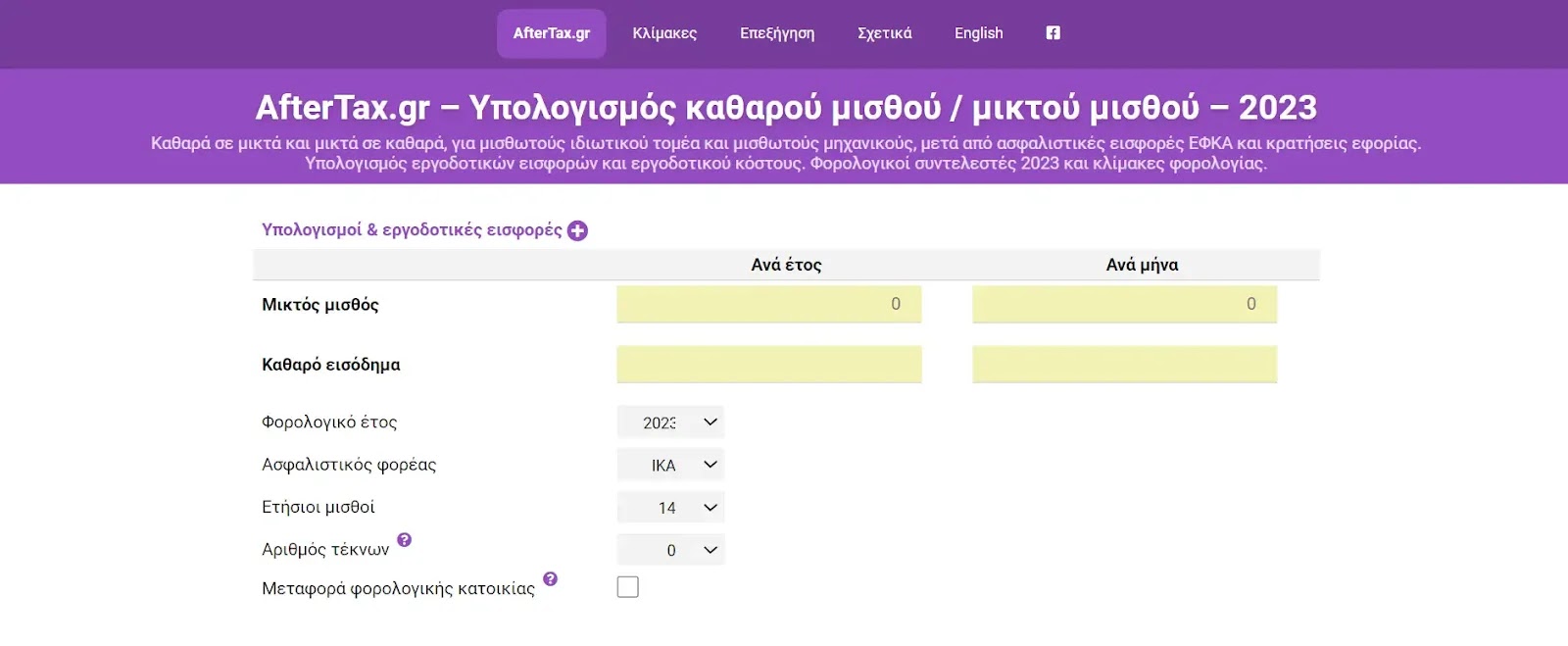Tick the Μεταφορά φορολογικής κατοικίας checkbox
Screen dimensions: 1568x646
pos(628,587)
